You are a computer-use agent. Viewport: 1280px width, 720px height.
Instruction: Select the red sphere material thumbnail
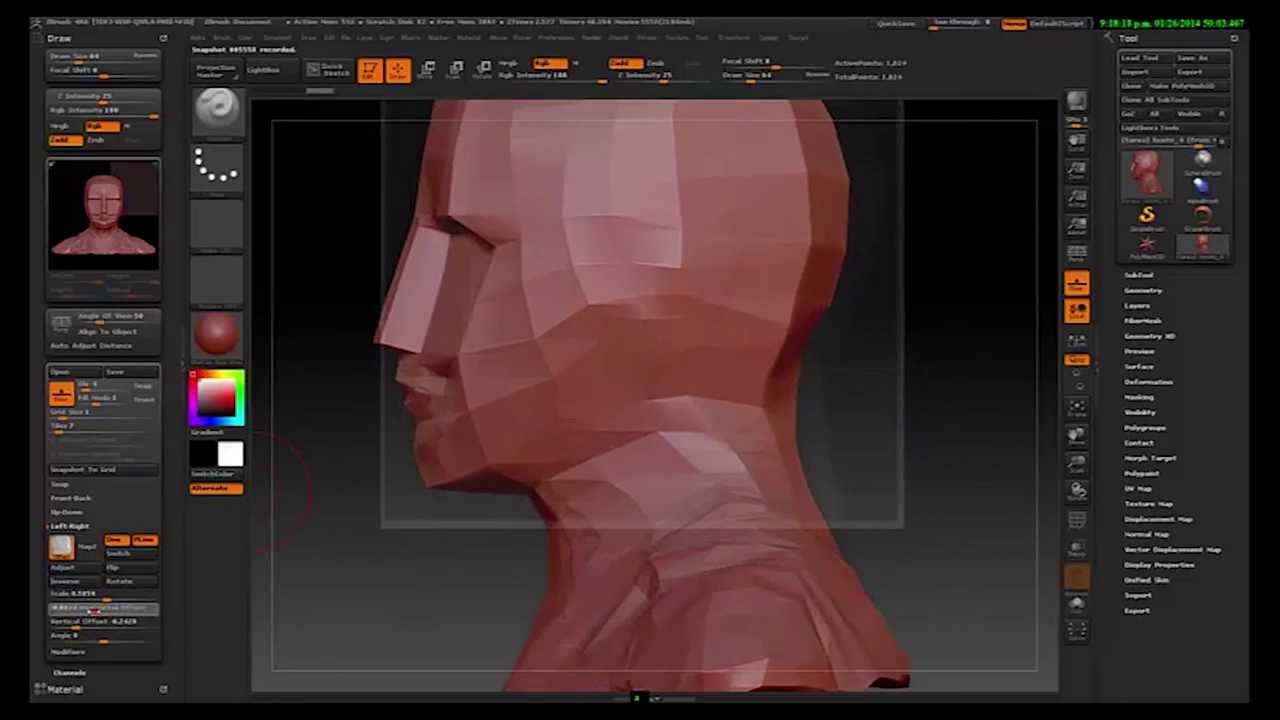(218, 335)
